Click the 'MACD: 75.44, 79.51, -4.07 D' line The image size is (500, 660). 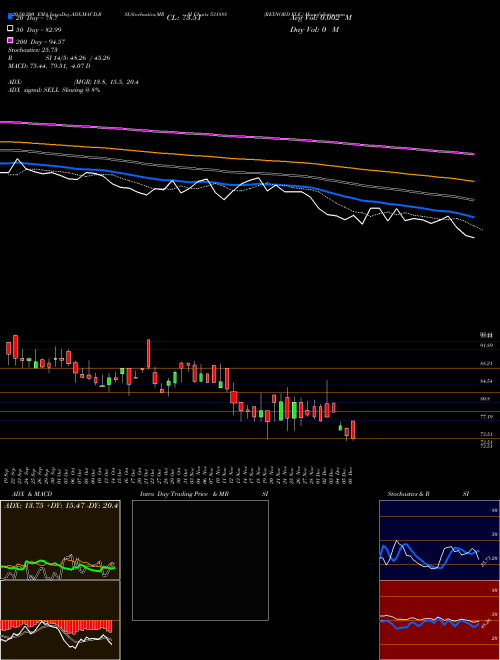[49, 66]
